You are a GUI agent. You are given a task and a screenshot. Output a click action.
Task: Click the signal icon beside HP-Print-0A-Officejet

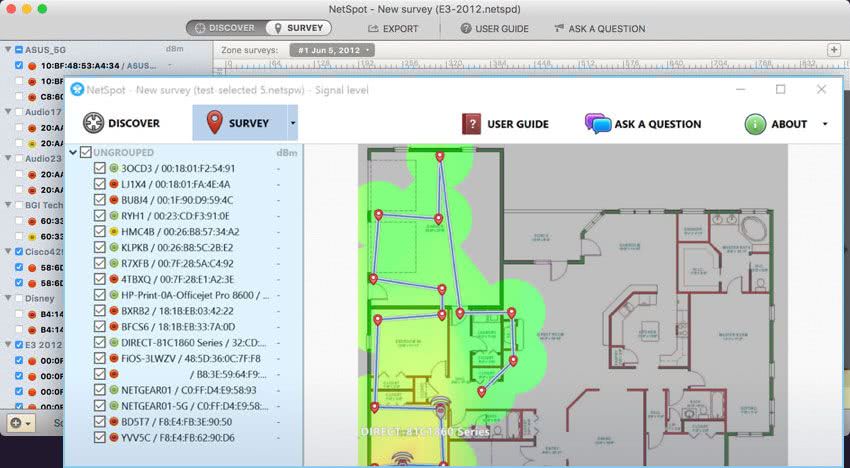point(114,295)
